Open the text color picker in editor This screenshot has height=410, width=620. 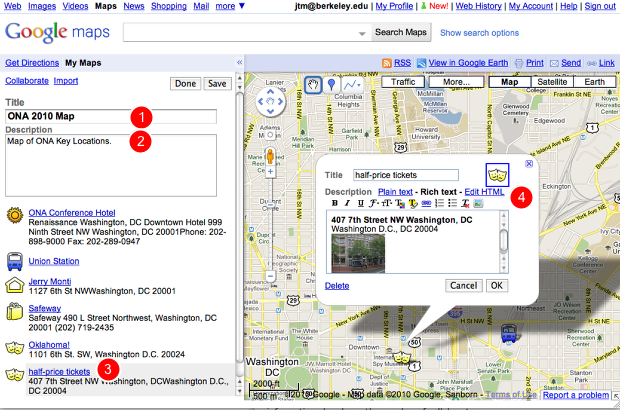[x=400, y=203]
